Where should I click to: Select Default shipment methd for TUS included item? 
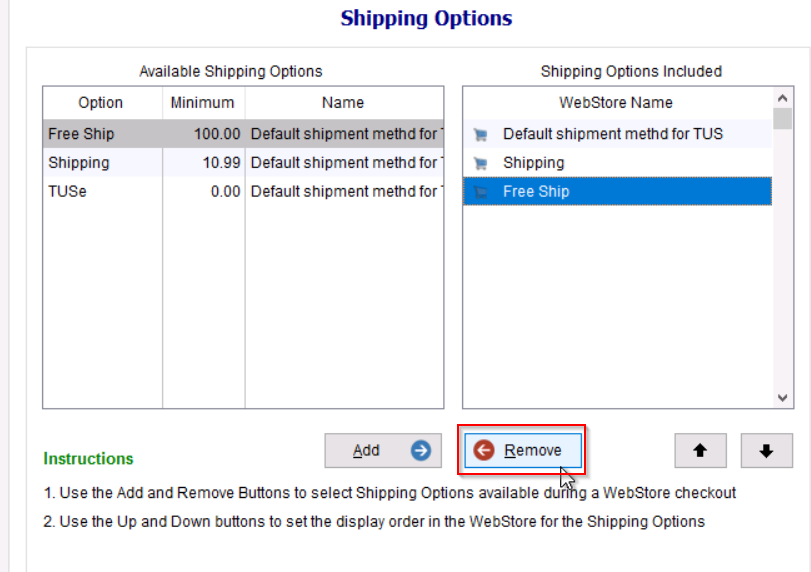(x=612, y=134)
